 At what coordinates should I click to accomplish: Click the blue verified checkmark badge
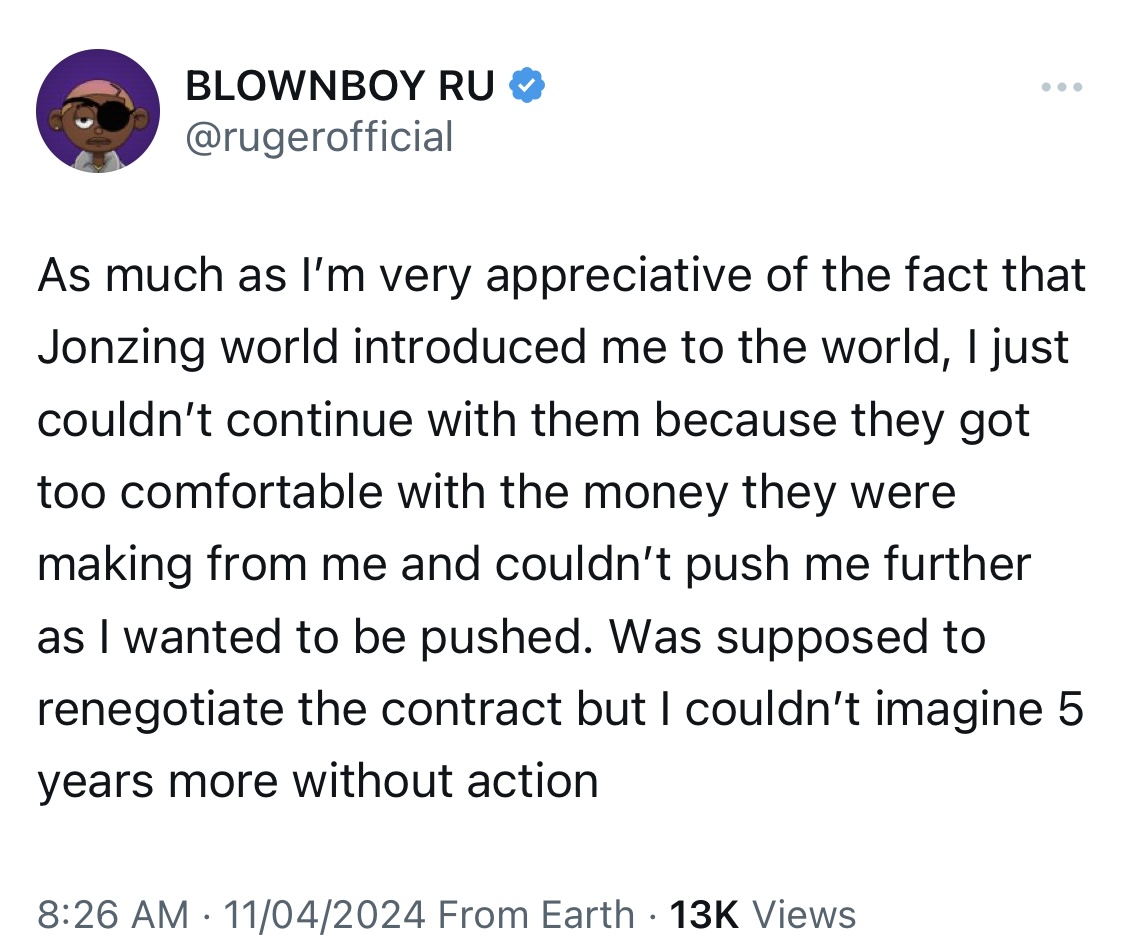(527, 85)
